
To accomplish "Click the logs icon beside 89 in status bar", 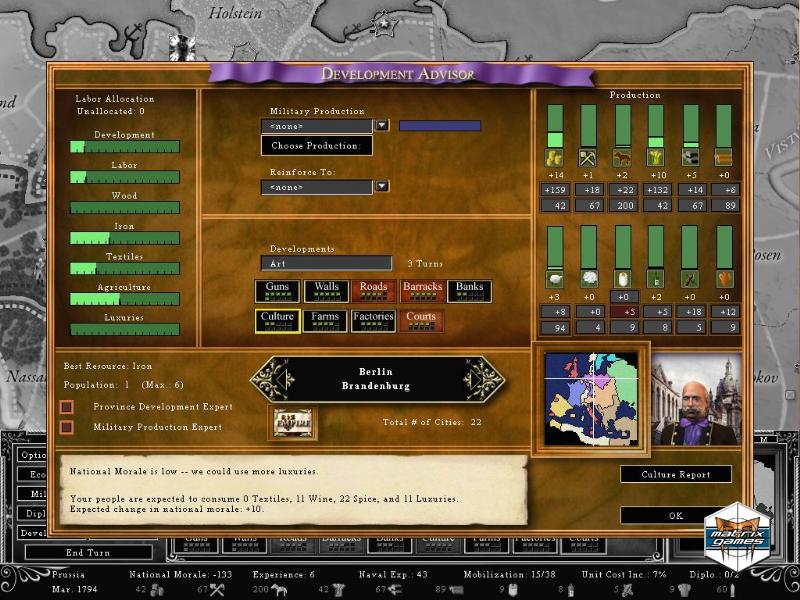I will 457,590.
